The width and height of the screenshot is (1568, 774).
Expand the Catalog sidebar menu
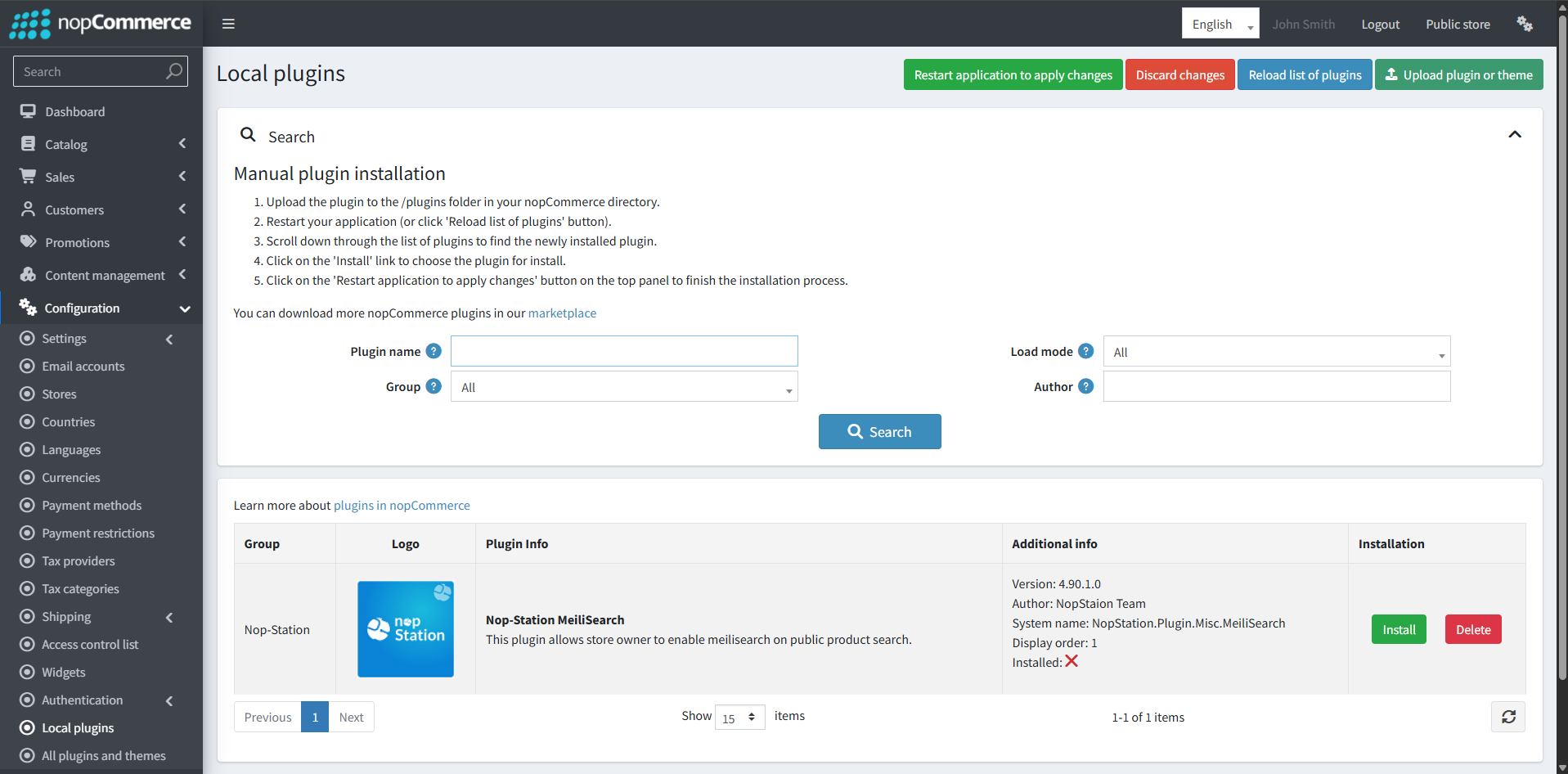(66, 145)
